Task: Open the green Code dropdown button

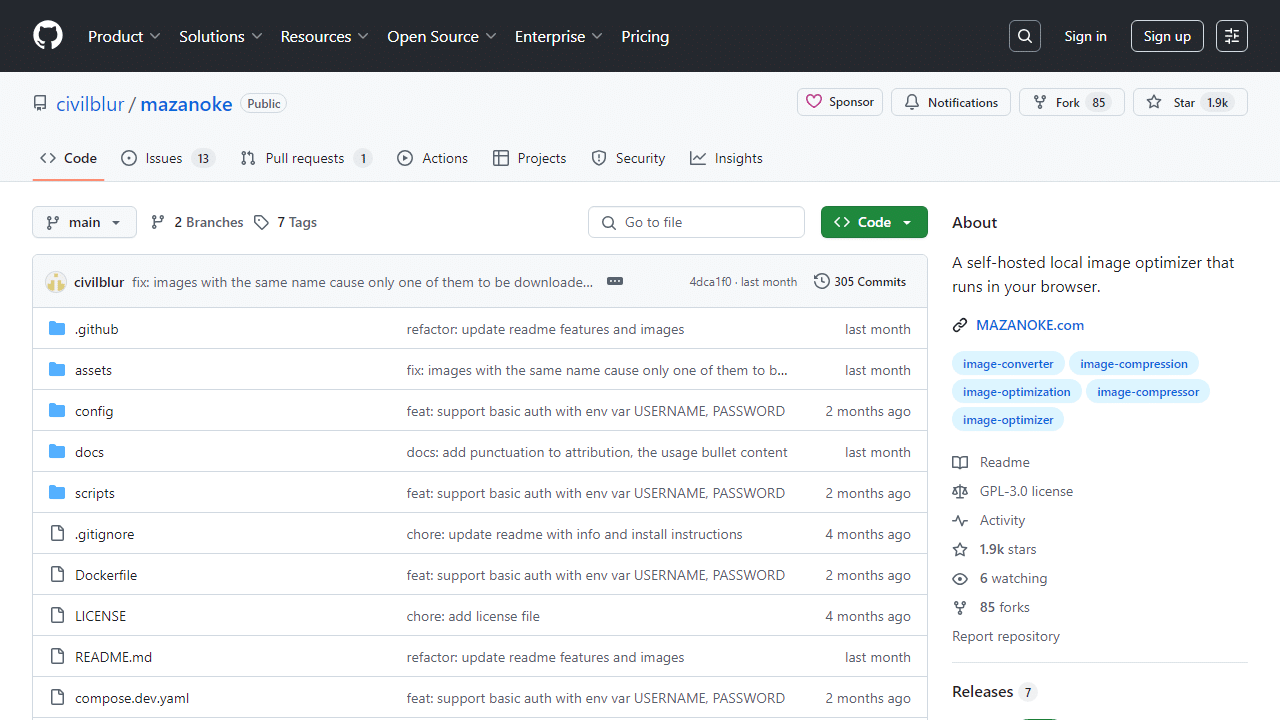Action: point(874,222)
